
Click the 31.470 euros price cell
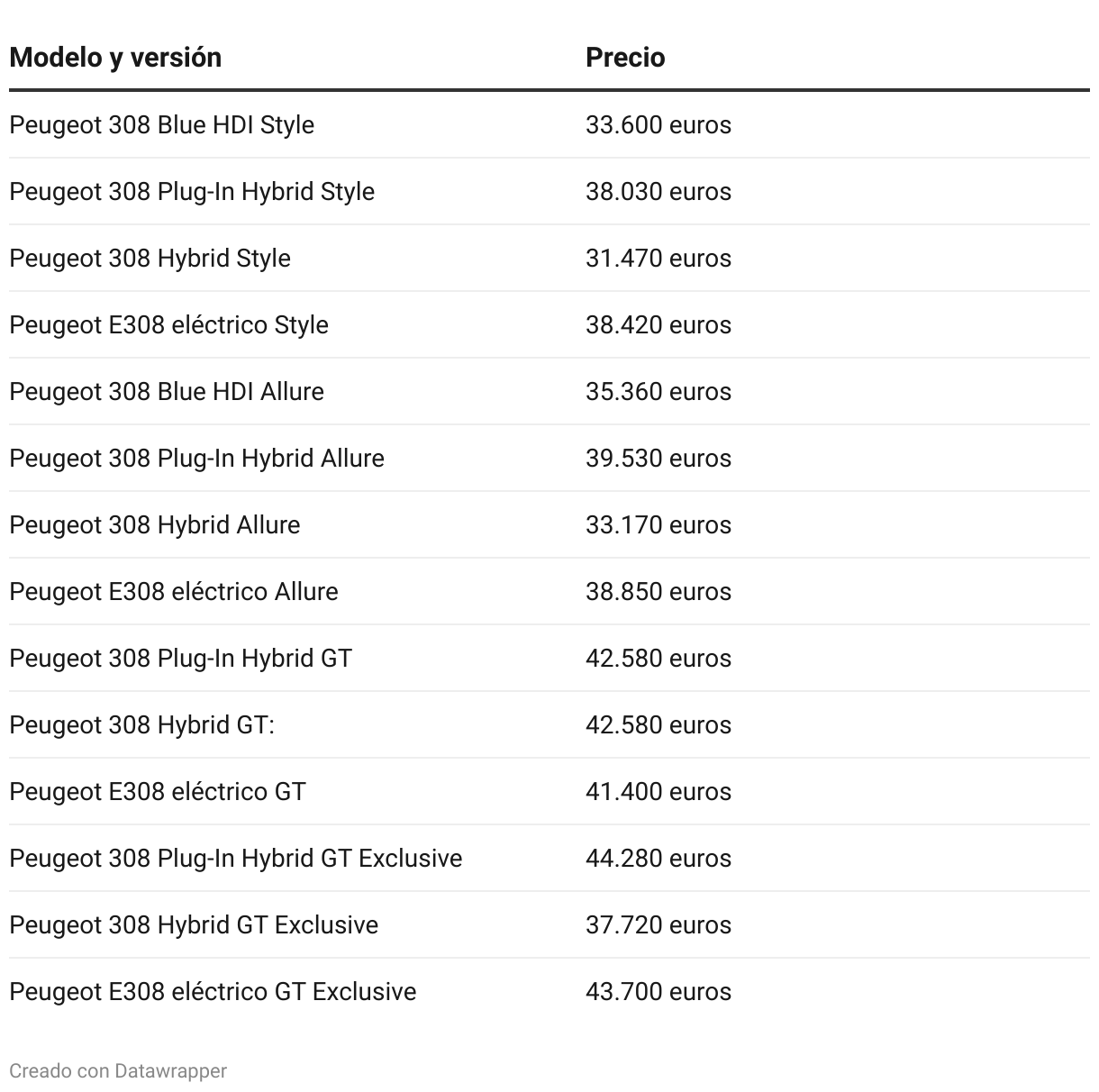point(658,258)
